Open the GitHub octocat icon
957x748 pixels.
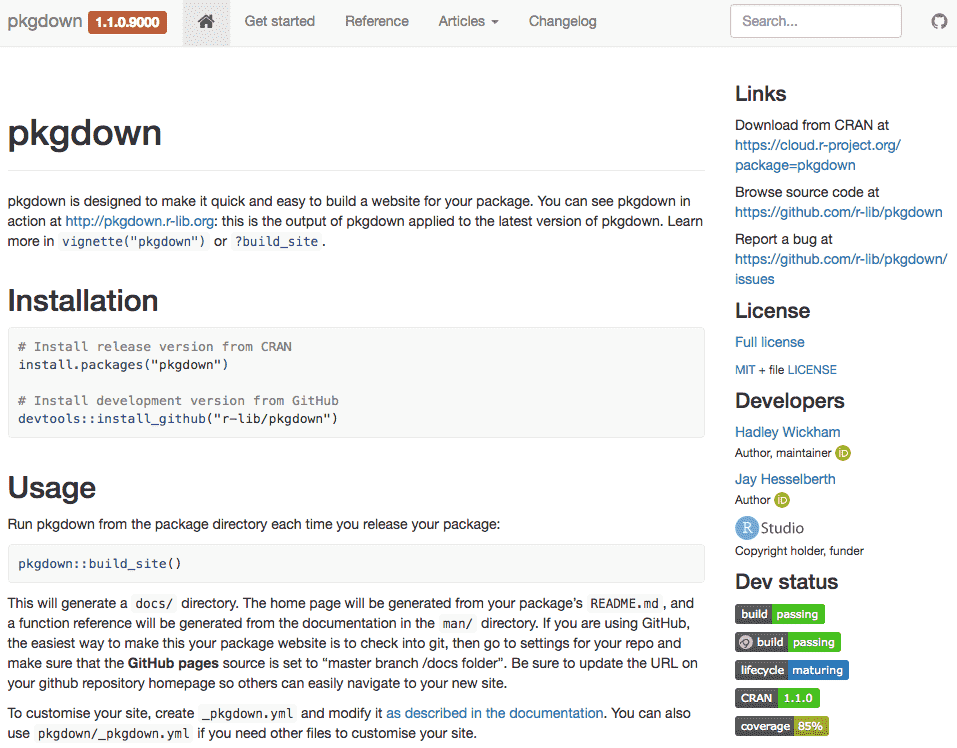tap(938, 20)
